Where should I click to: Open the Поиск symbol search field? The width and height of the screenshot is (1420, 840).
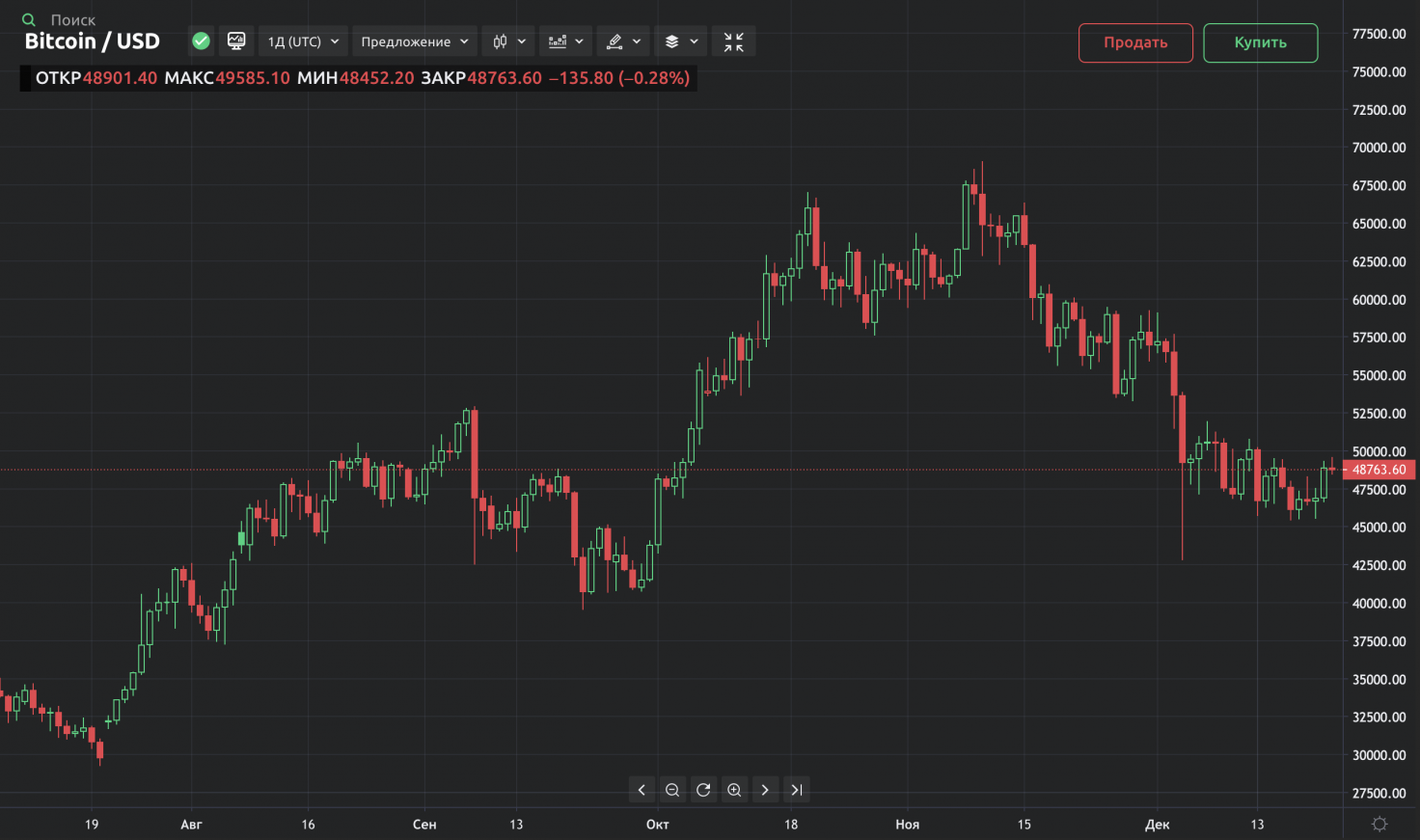73,19
